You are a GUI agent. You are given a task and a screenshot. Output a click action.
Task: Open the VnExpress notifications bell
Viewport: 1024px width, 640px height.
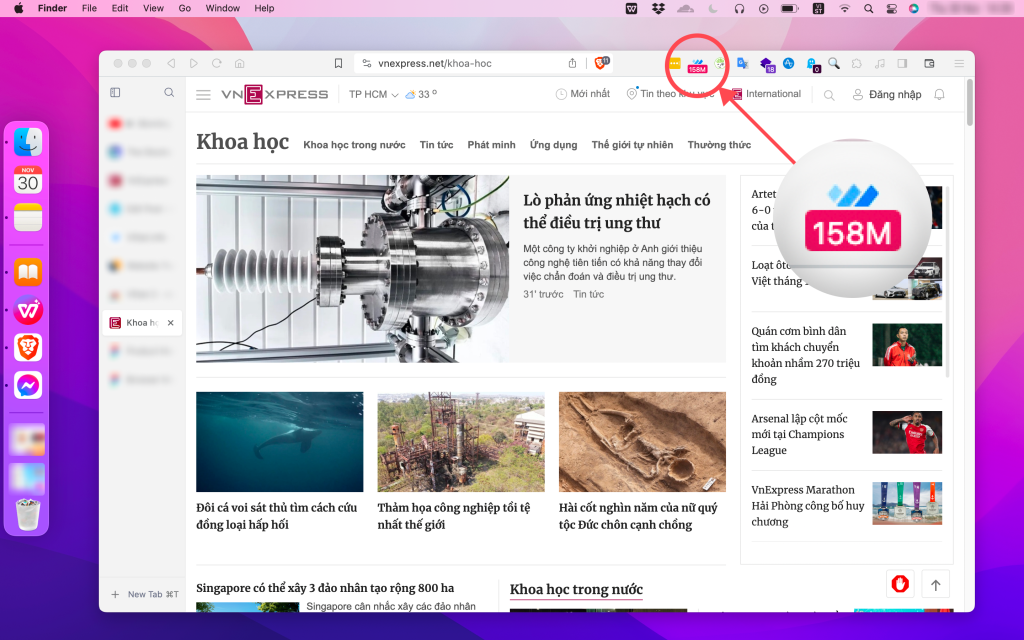coord(939,95)
